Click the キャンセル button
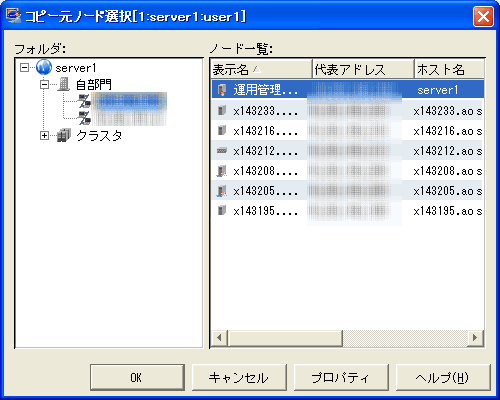Image resolution: width=500 pixels, height=400 pixels. coord(239,377)
